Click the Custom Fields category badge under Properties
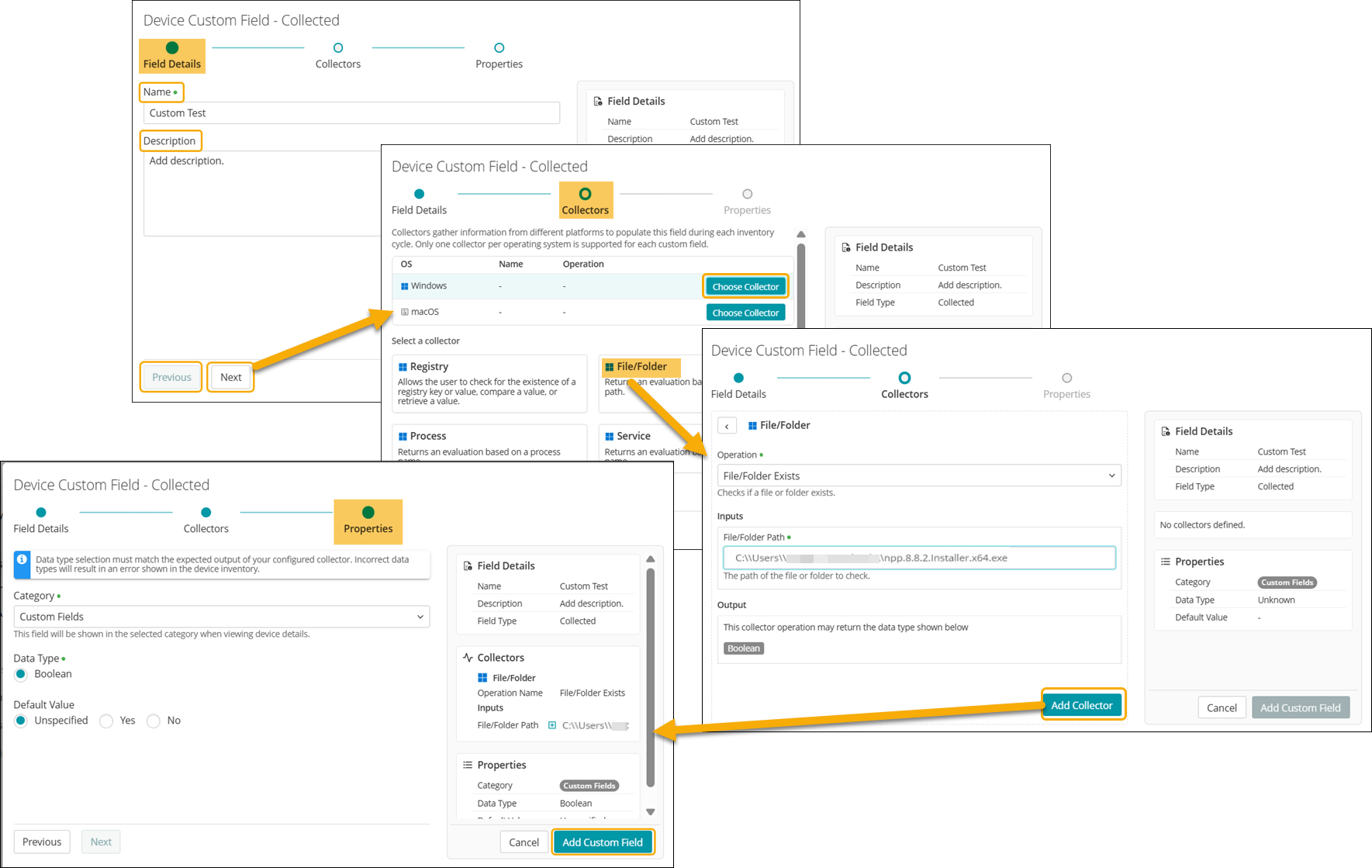This screenshot has width=1372, height=868. (x=589, y=786)
